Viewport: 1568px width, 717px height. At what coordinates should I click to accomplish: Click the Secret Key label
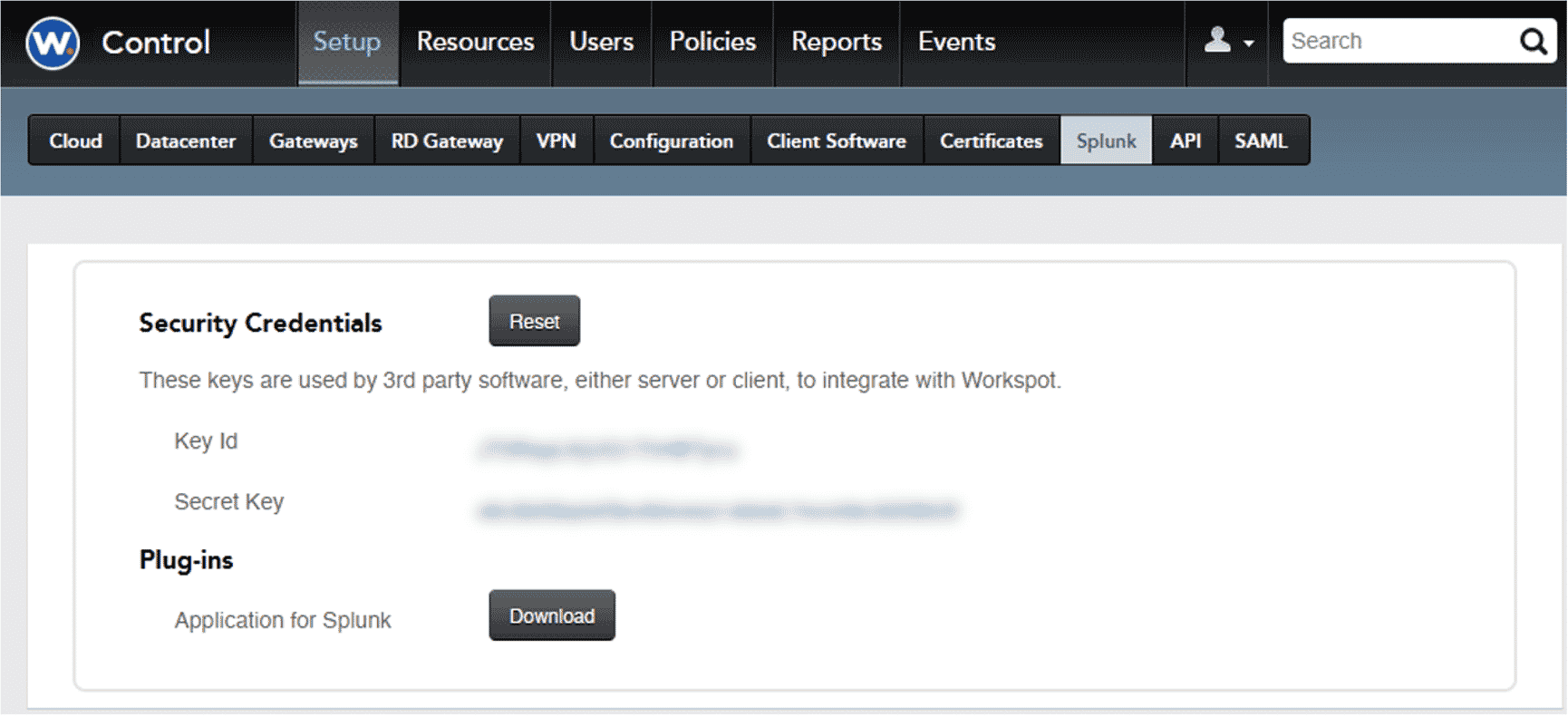click(229, 502)
